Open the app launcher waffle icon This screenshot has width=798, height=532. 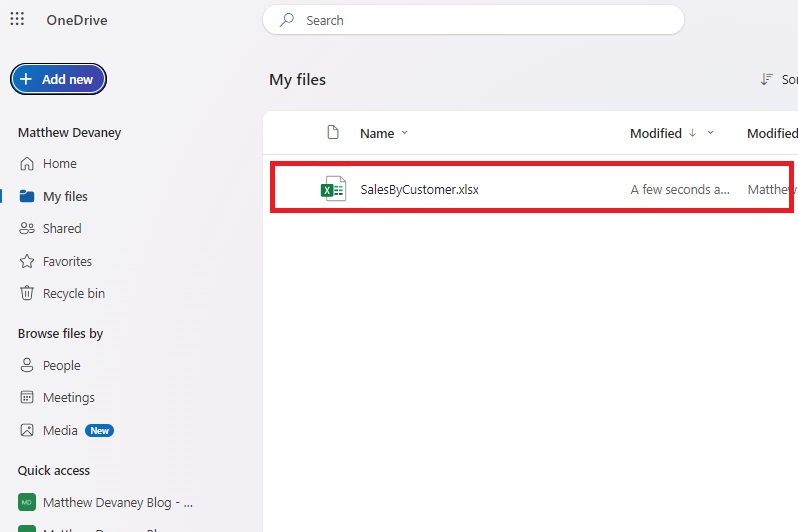(x=17, y=20)
